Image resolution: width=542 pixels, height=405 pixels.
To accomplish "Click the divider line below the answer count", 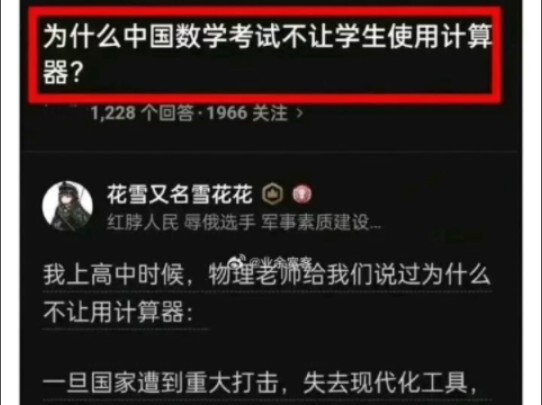I will pyautogui.click(x=270, y=151).
